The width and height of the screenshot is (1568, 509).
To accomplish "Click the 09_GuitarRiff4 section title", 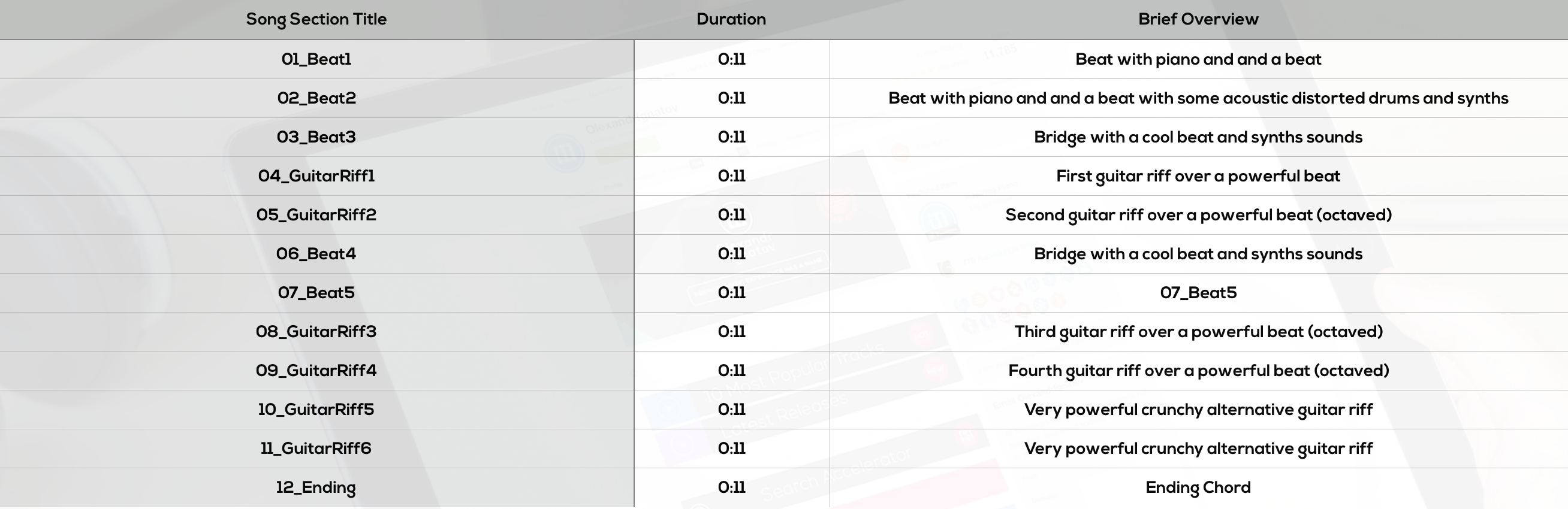I will [316, 371].
